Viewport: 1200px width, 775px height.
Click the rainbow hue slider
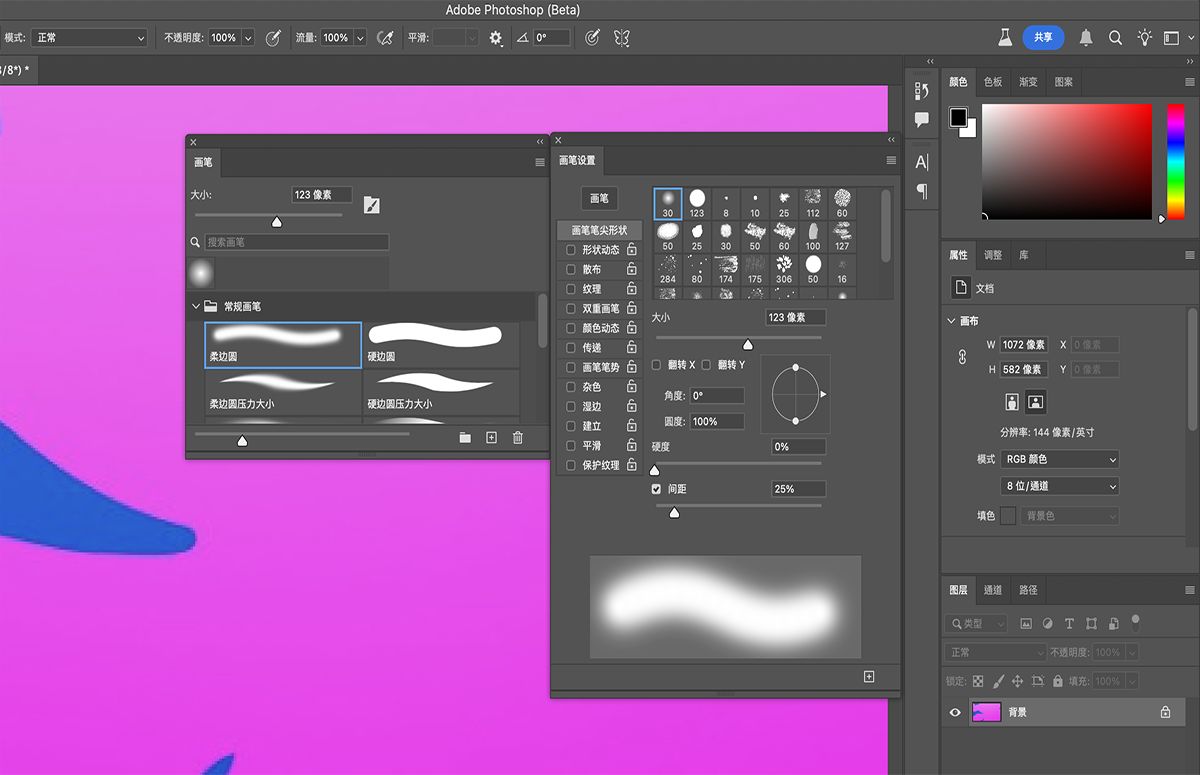(x=1176, y=160)
